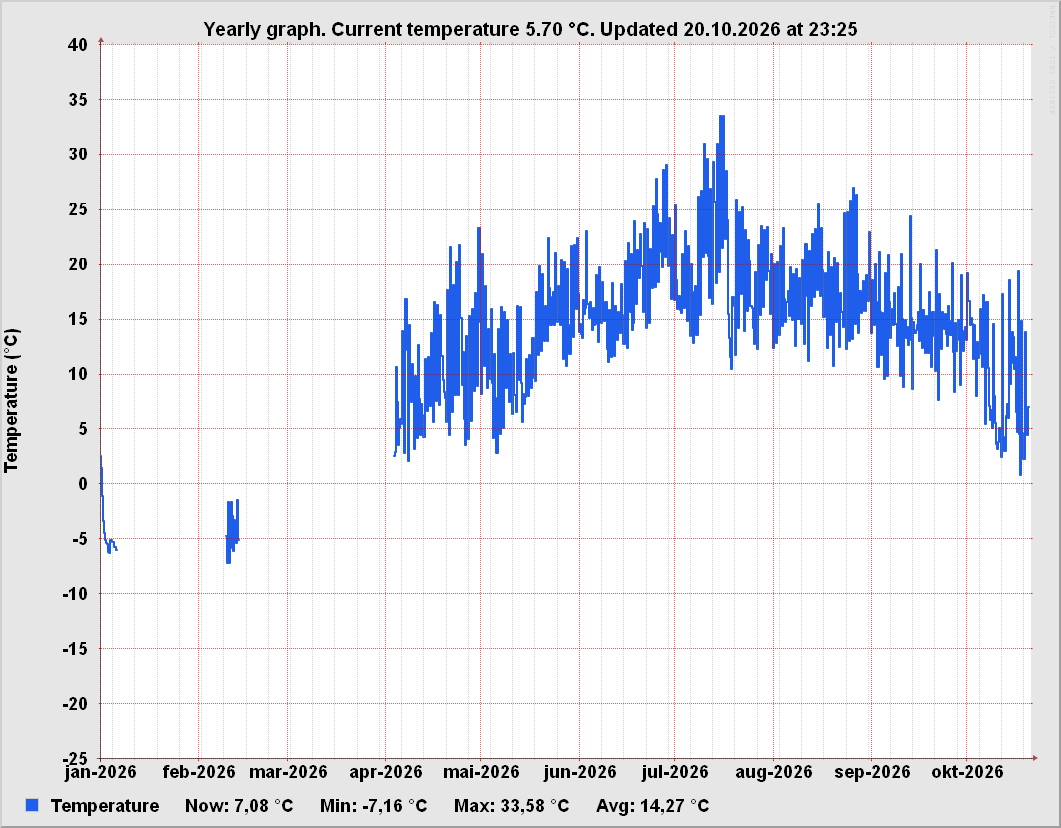Click the '35' y-axis label
The image size is (1061, 828).
coord(78,99)
